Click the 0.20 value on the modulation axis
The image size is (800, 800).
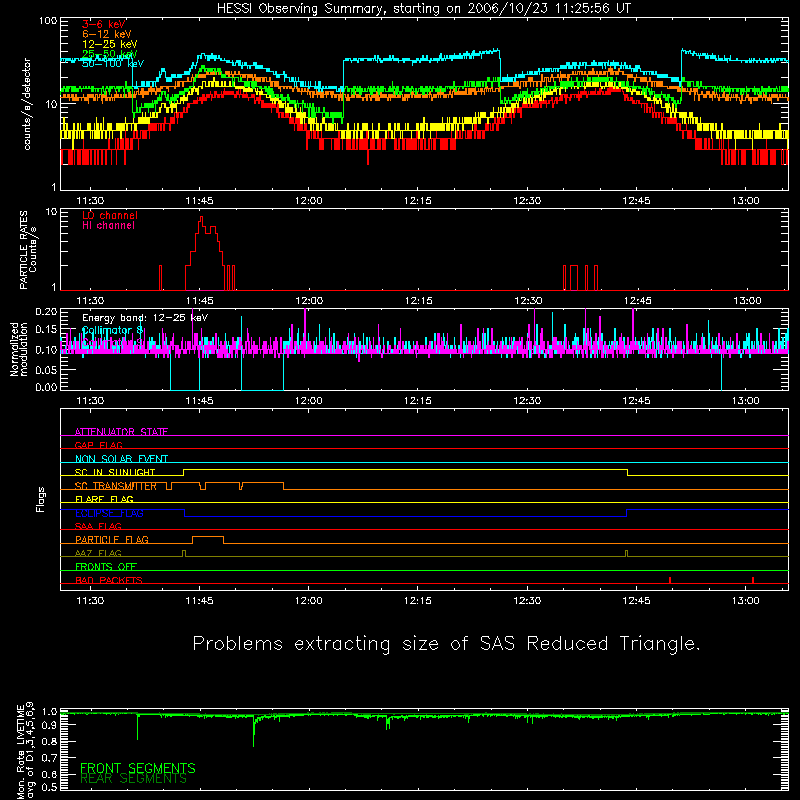pyautogui.click(x=46, y=312)
